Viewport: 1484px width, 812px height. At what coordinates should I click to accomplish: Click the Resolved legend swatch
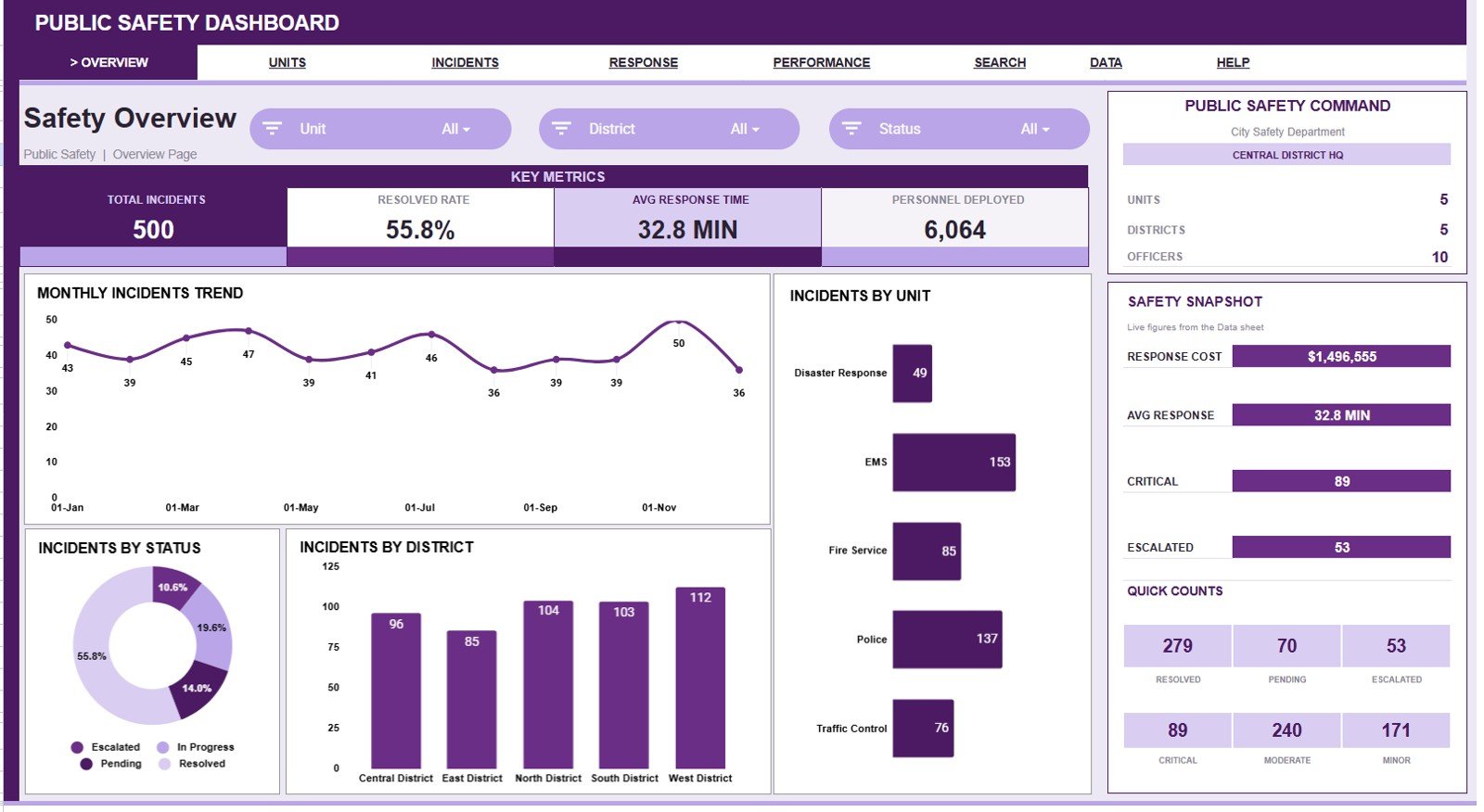pos(164,764)
